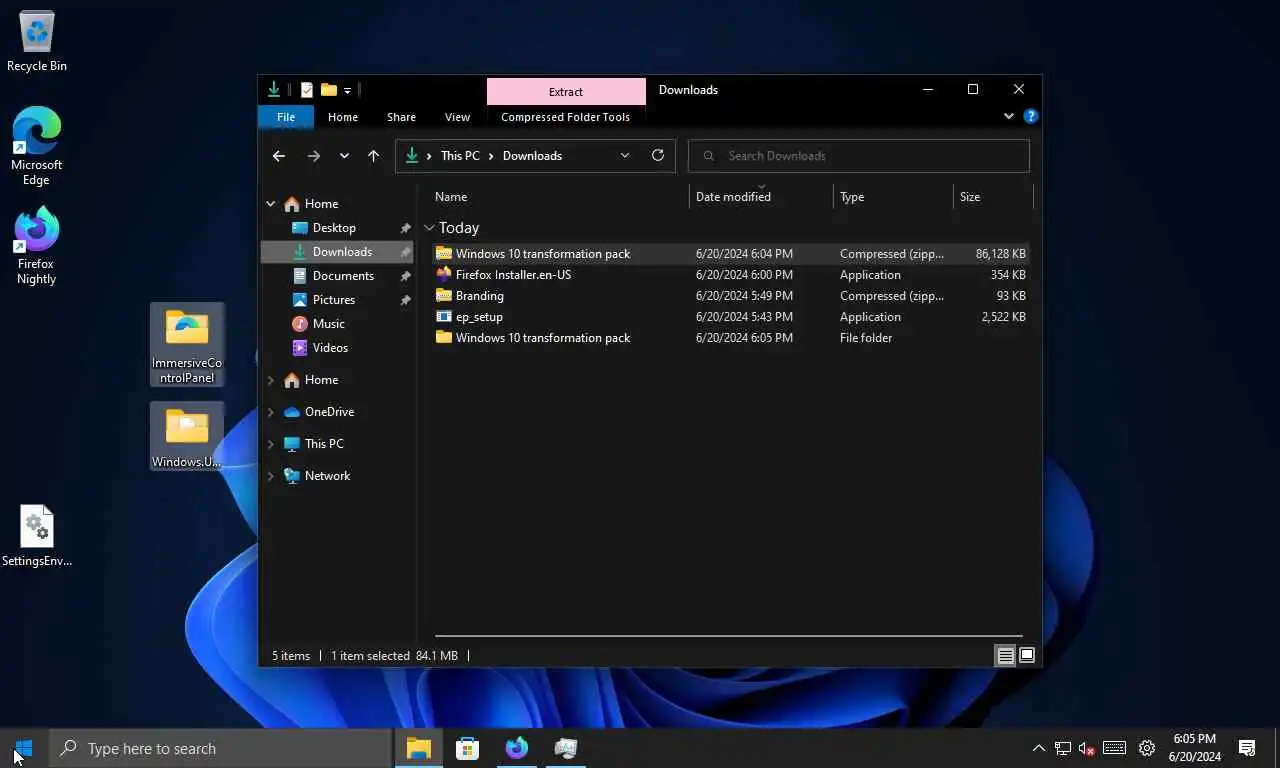Select the Branding compressed folder
This screenshot has height=768, width=1280.
(x=731, y=296)
